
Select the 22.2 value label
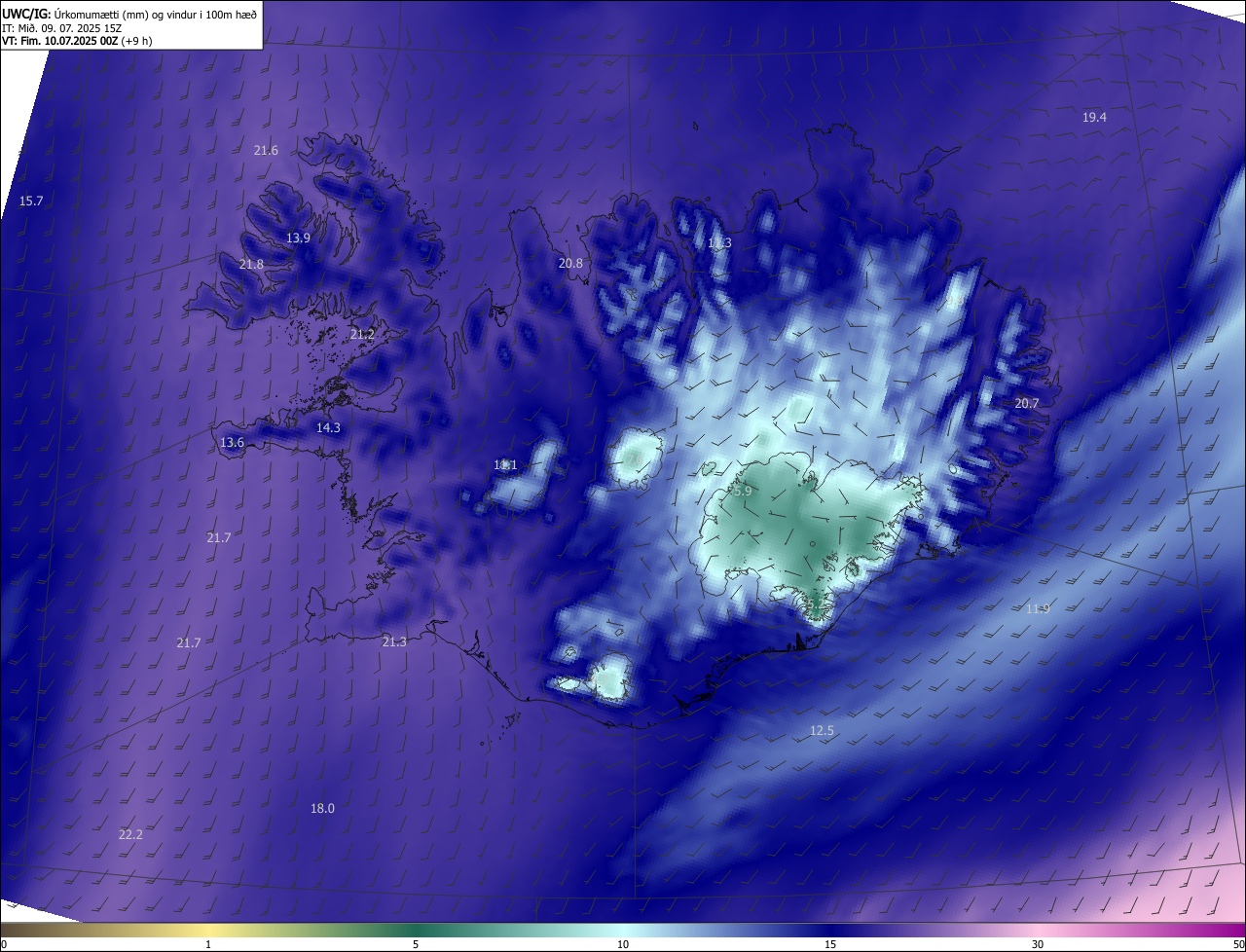130,834
